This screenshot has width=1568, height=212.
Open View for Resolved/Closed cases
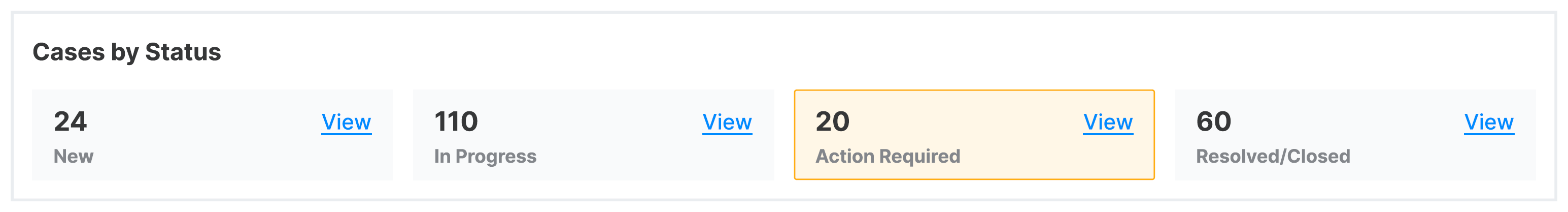[x=1488, y=123]
